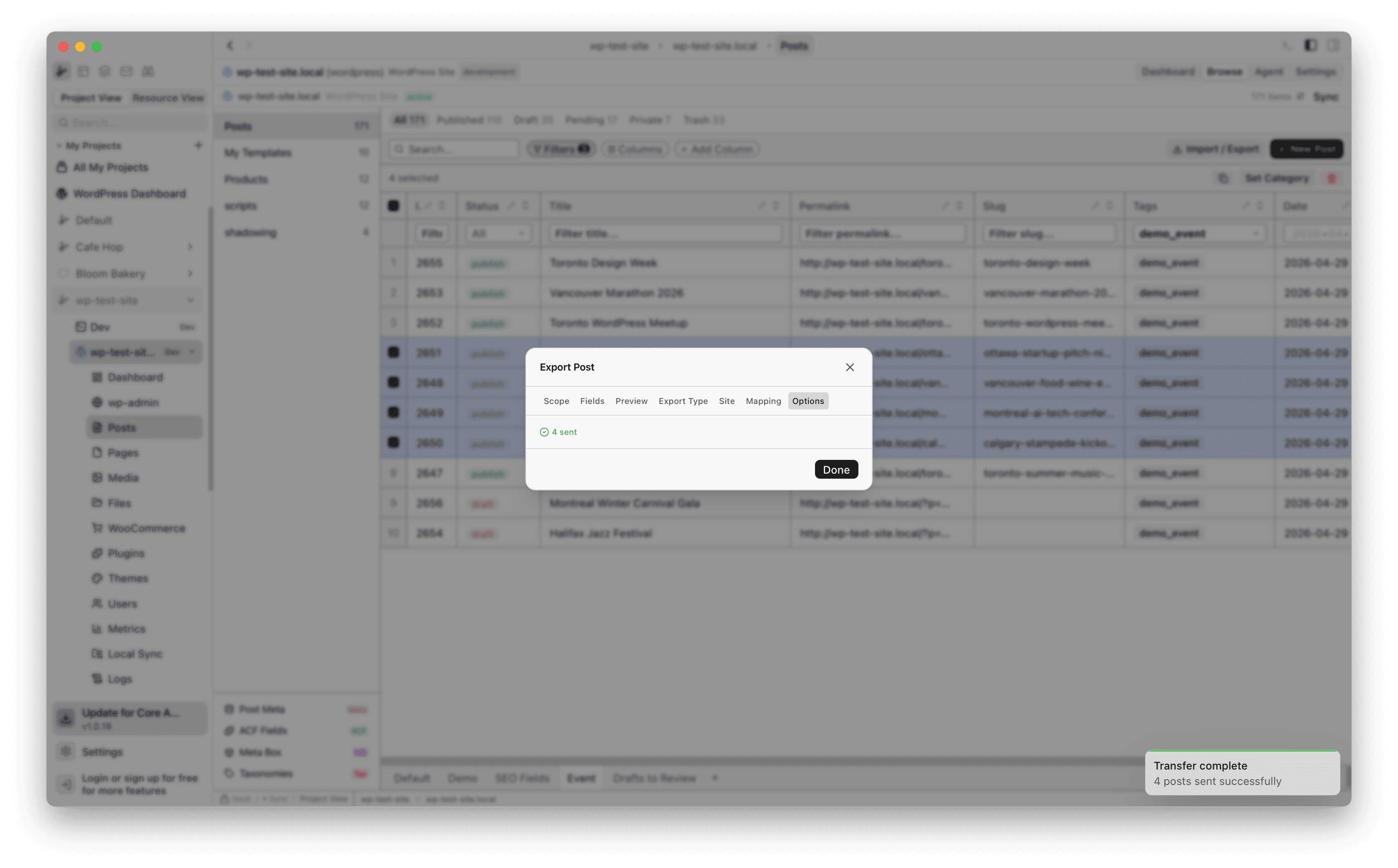Open the Files icon in sidebar
Screen dimensions: 1398x868
[97, 503]
